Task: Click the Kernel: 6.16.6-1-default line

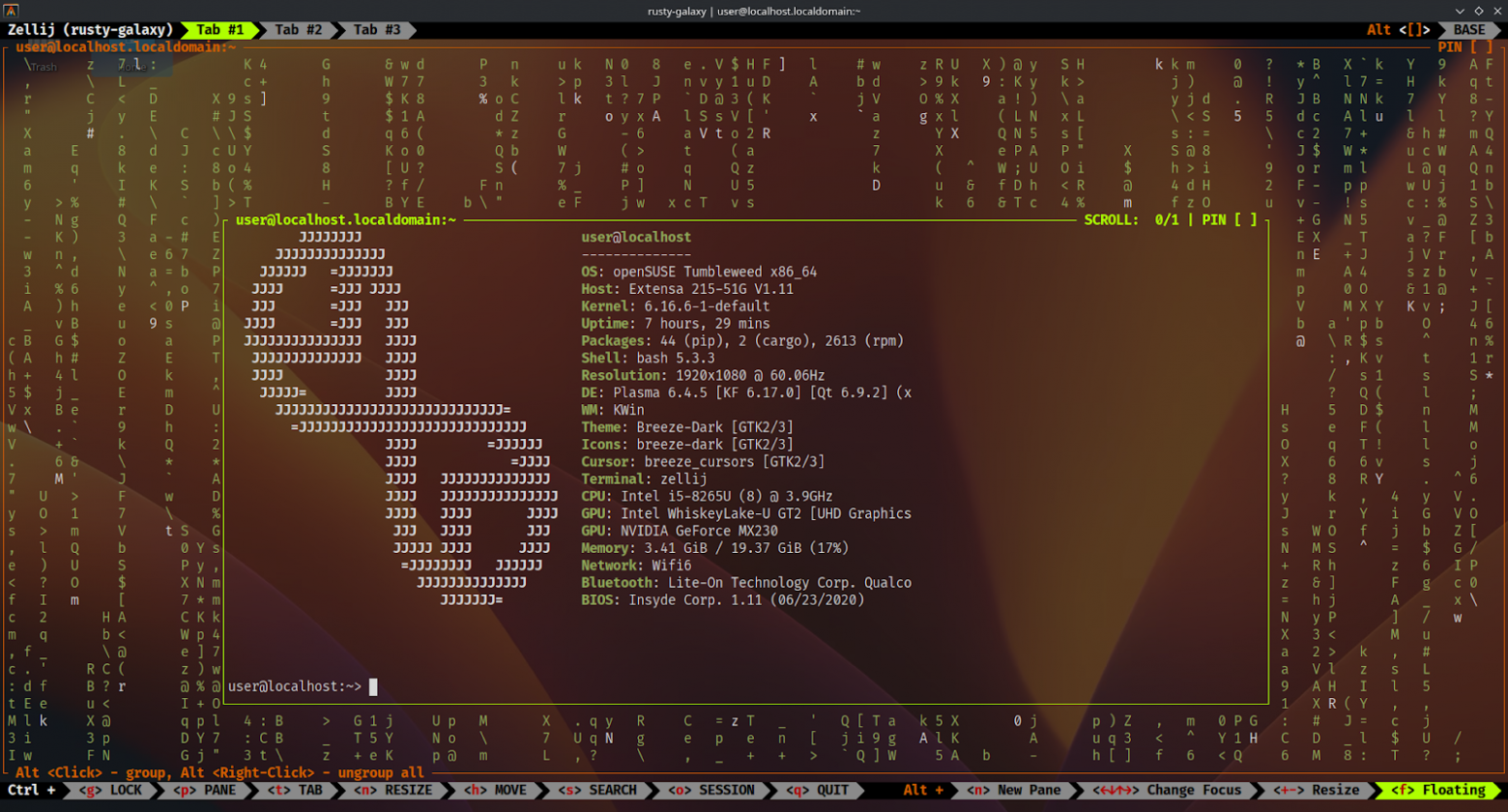Action: tap(676, 306)
